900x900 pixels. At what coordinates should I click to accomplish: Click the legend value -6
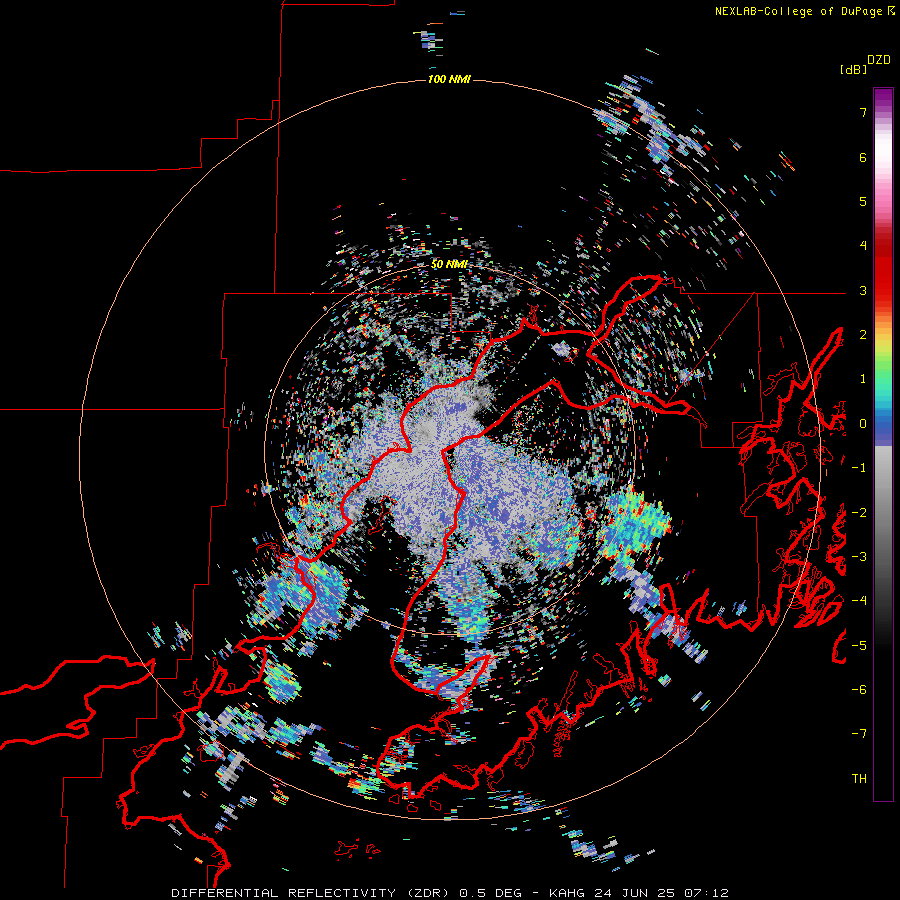click(859, 689)
